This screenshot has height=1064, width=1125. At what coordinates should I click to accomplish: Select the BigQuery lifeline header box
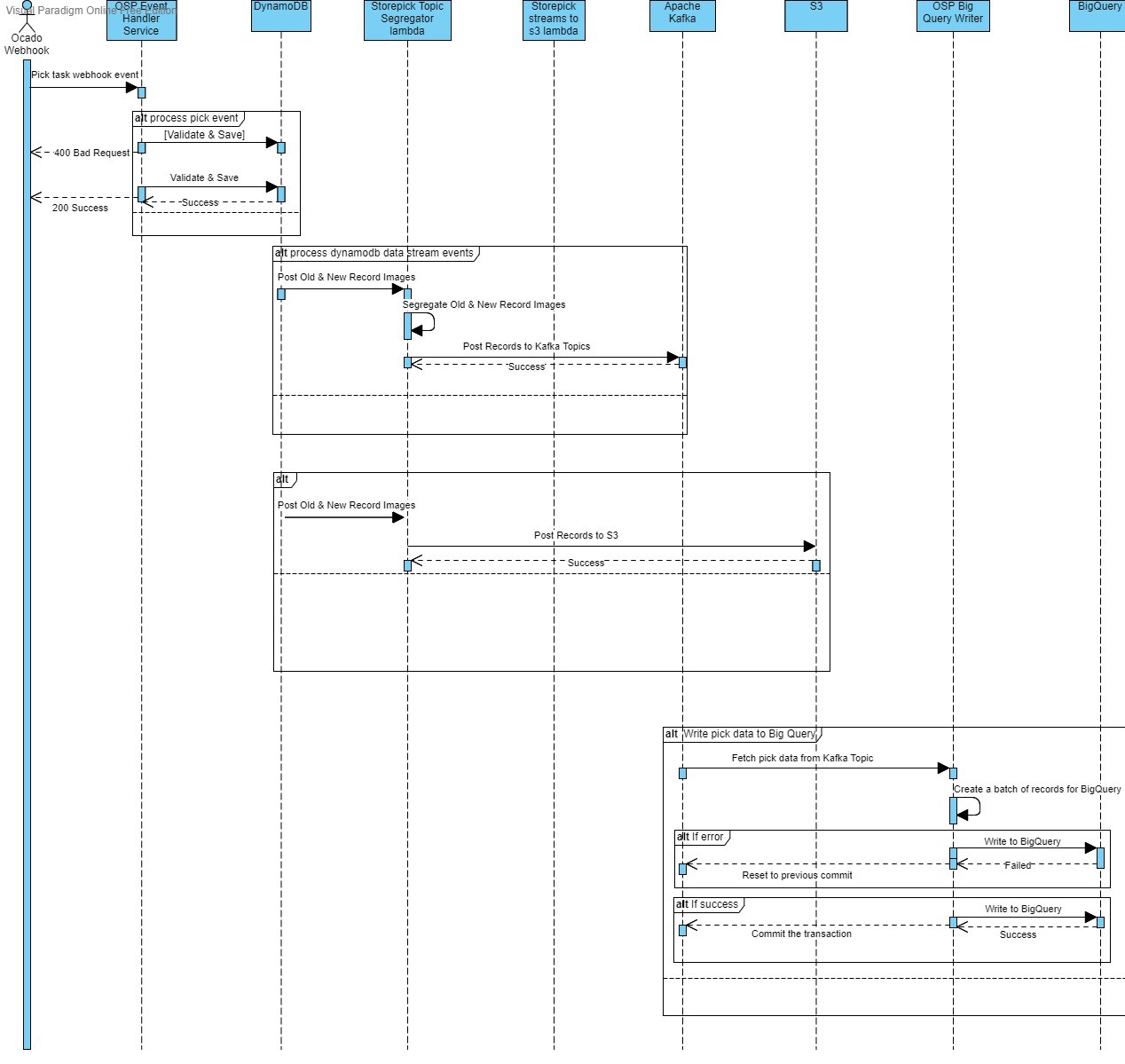(1098, 15)
